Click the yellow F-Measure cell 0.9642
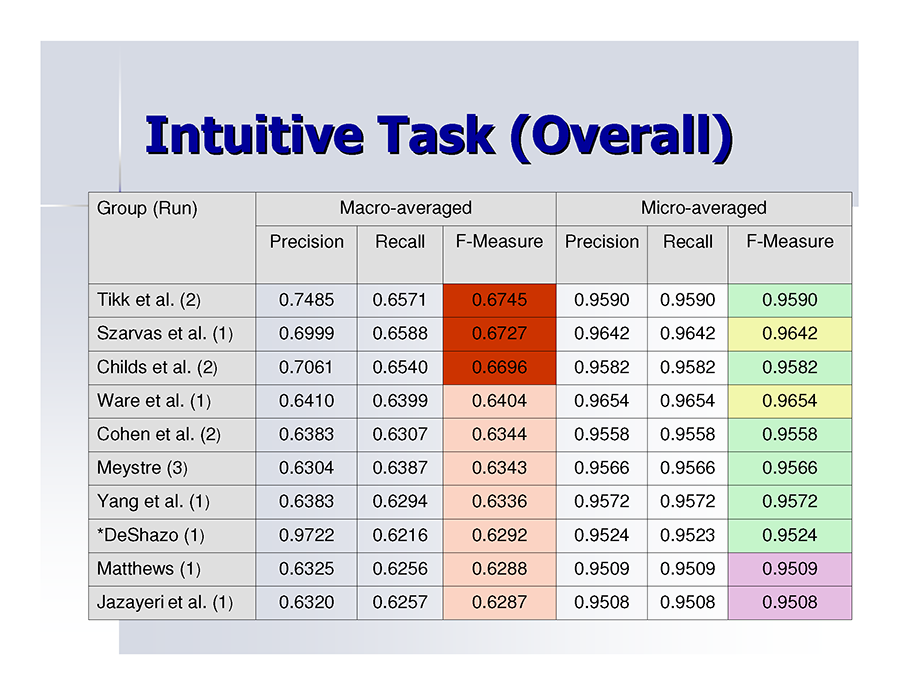 [790, 334]
